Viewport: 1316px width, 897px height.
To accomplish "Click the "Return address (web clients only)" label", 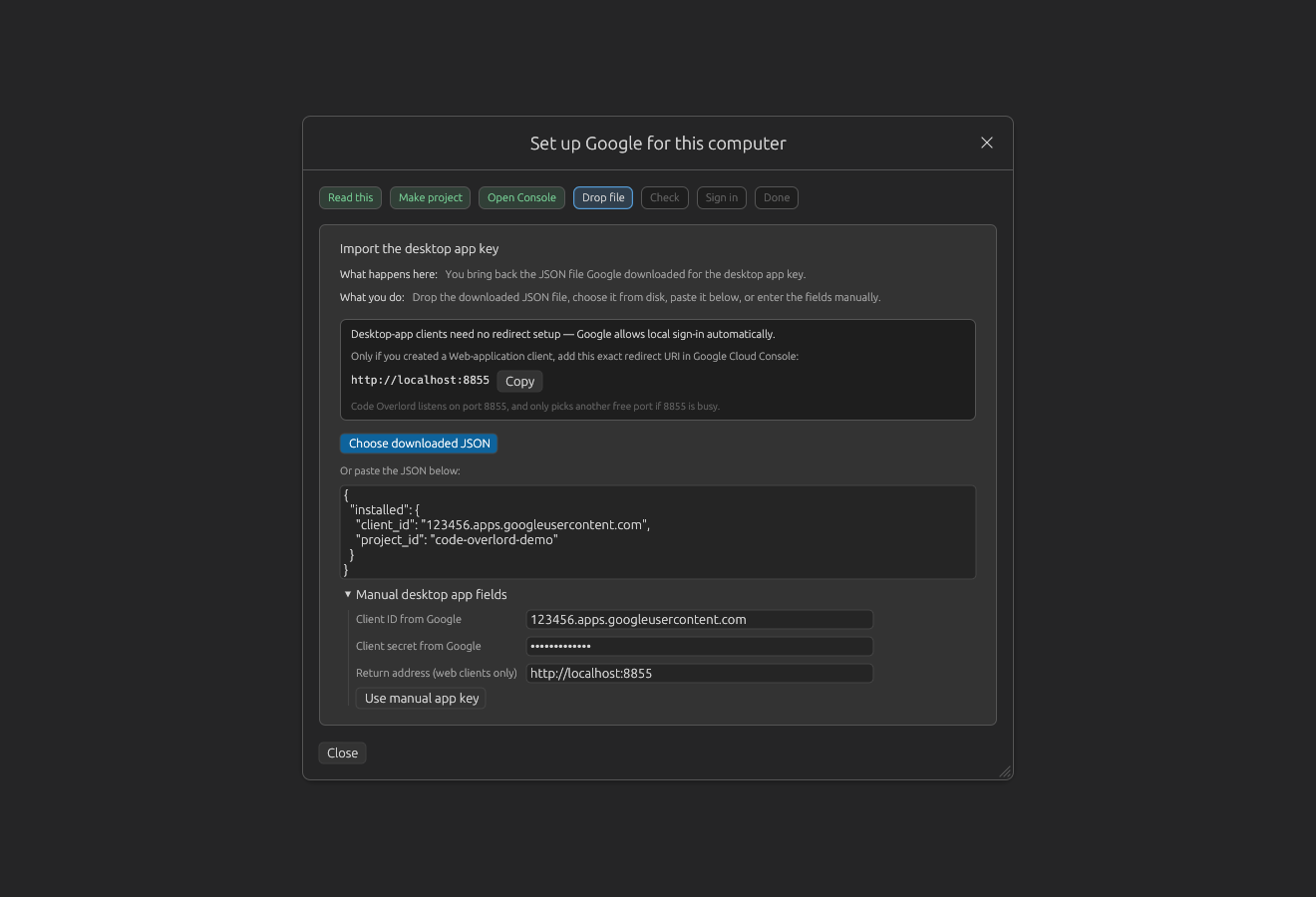I will [437, 673].
